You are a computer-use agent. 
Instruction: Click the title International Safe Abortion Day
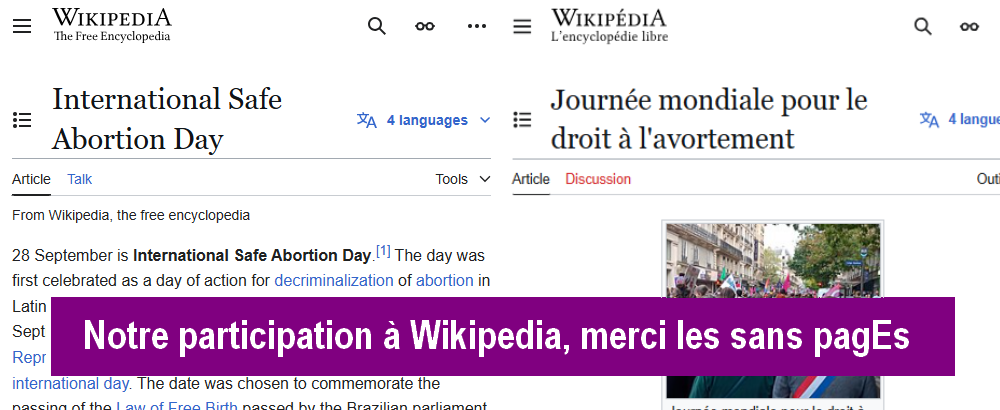pos(167,119)
